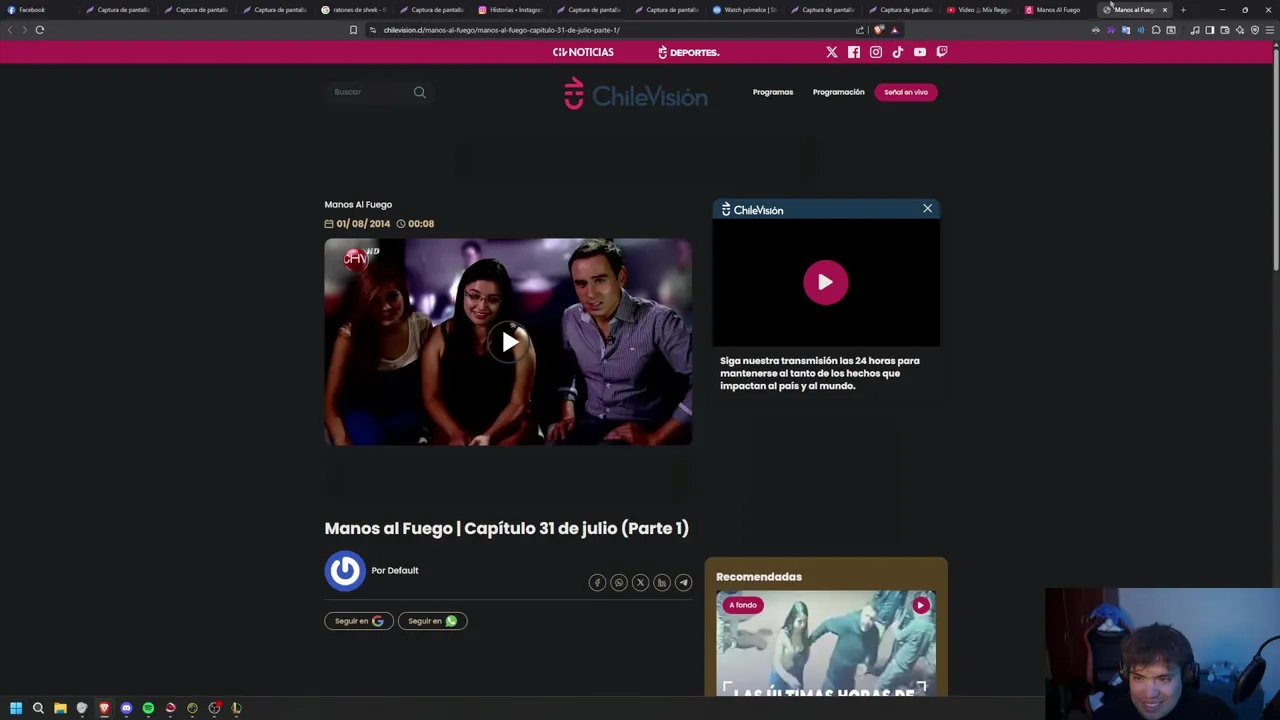Open CHV Noticias link
This screenshot has width=1280, height=720.
583,52
